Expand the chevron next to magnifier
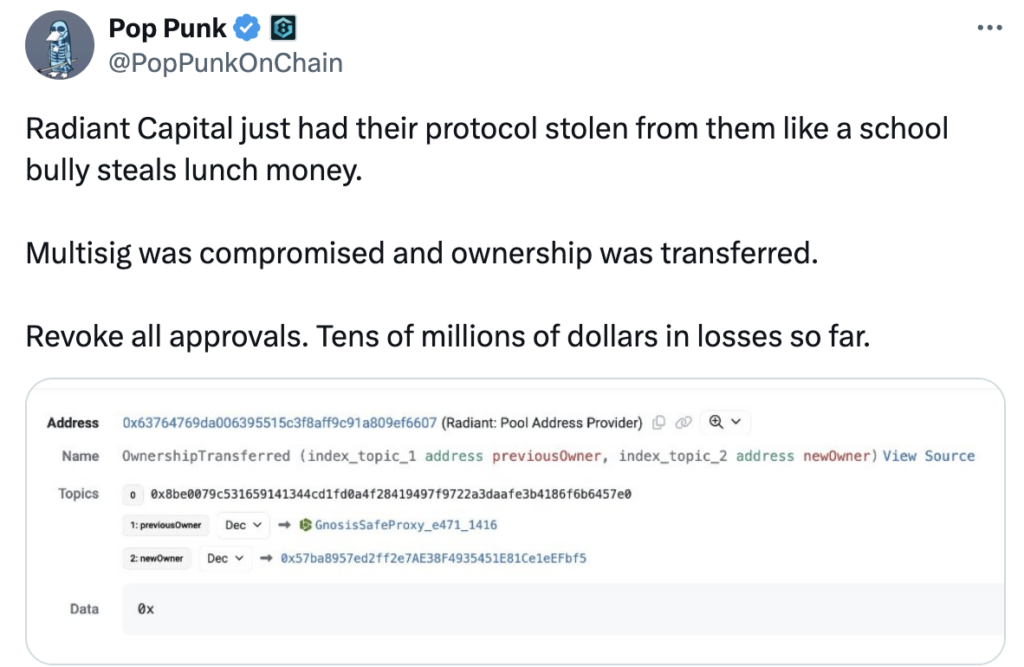Viewport: 1024px width, 667px height. (x=736, y=422)
